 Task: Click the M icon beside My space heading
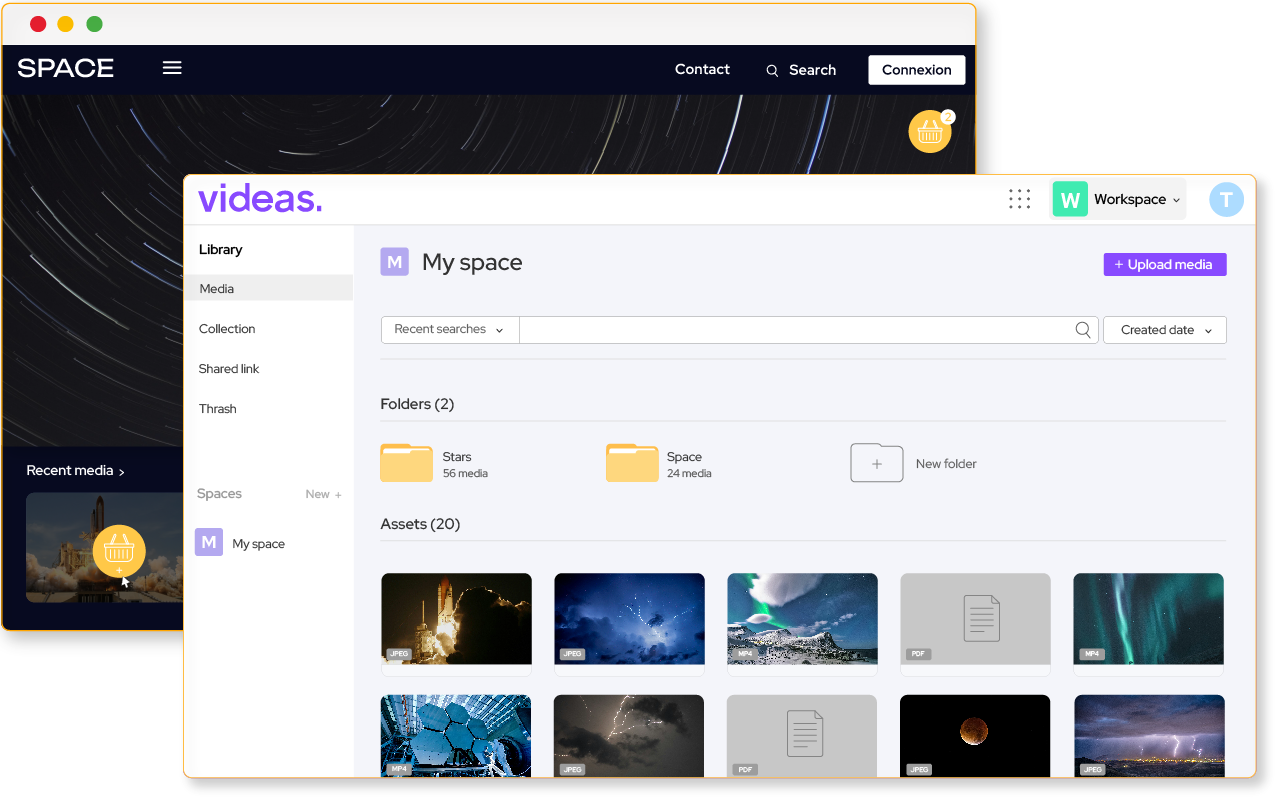(x=394, y=262)
